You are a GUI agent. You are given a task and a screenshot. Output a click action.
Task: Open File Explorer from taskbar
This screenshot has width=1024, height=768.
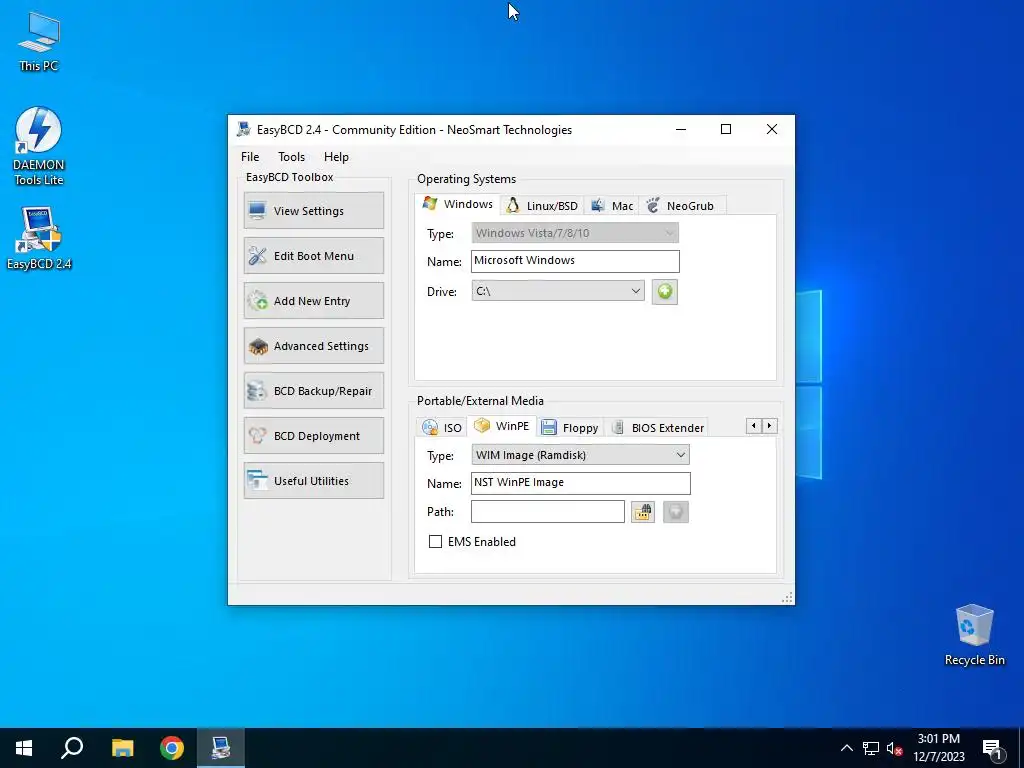[122, 748]
